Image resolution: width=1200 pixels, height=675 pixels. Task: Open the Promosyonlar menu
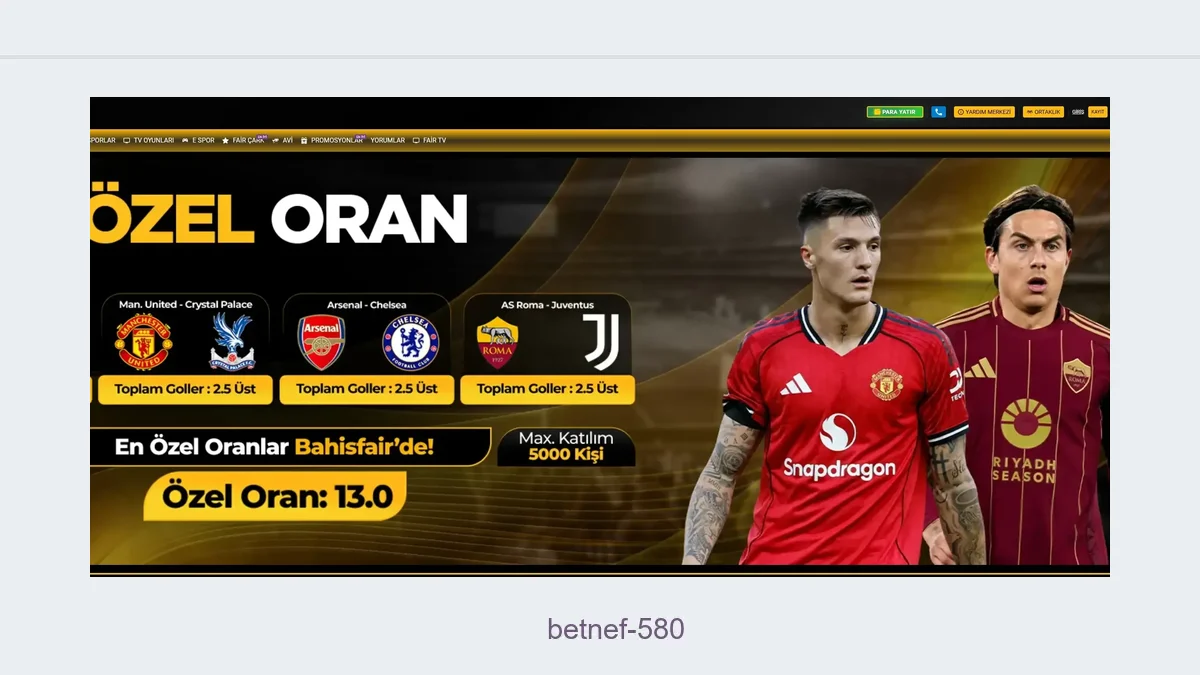(x=332, y=141)
